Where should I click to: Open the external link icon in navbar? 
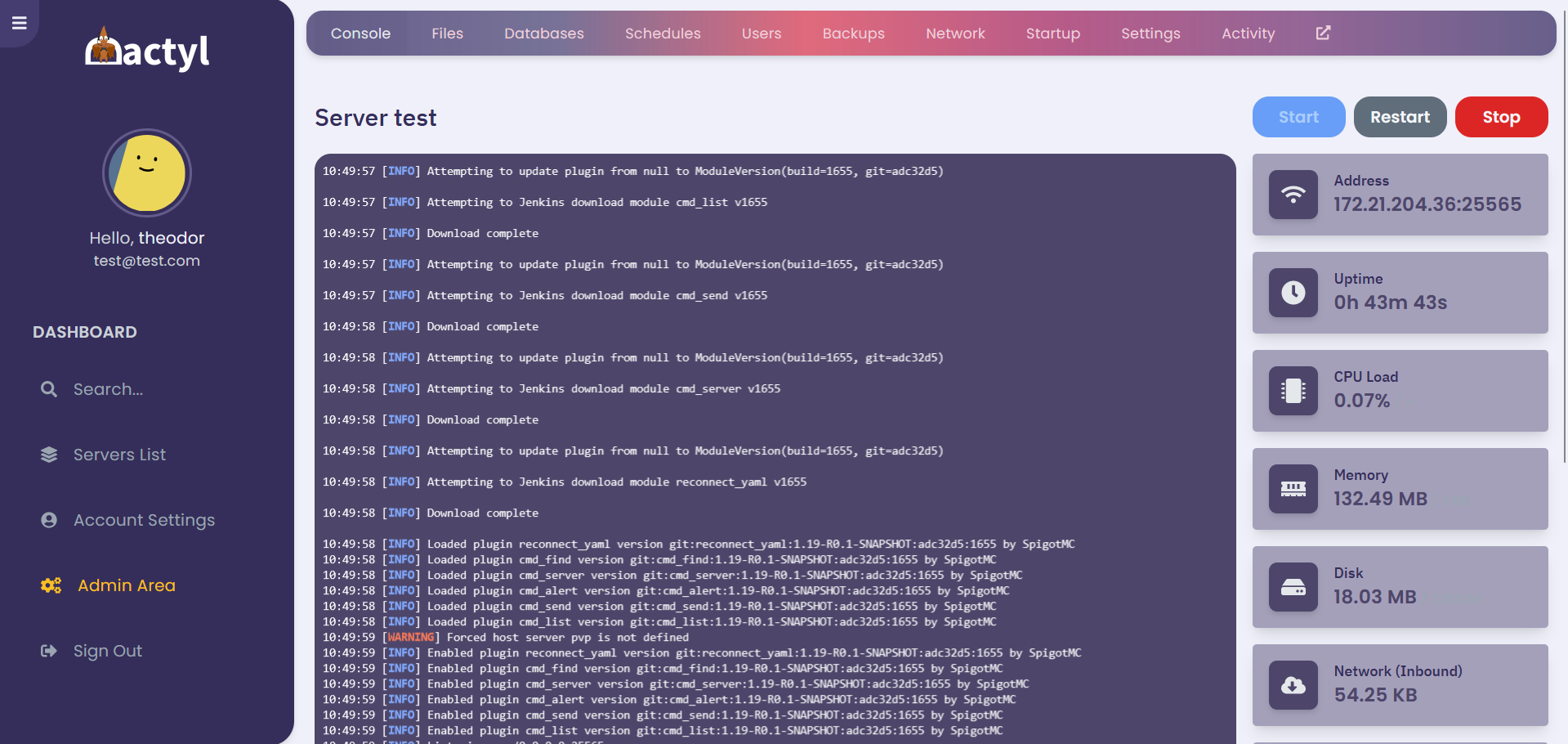coord(1323,34)
